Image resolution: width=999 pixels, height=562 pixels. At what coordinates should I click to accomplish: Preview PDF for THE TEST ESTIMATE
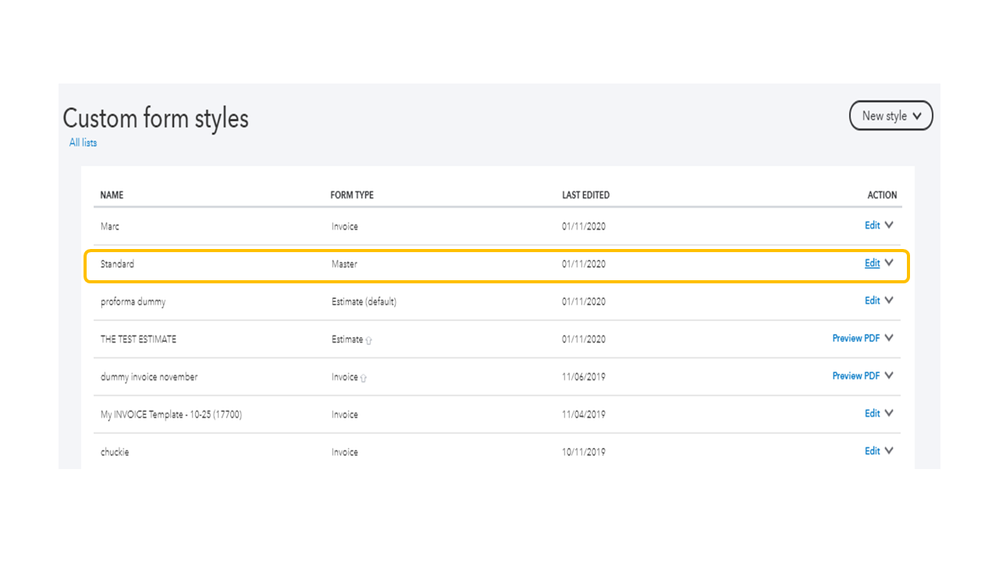tap(855, 338)
